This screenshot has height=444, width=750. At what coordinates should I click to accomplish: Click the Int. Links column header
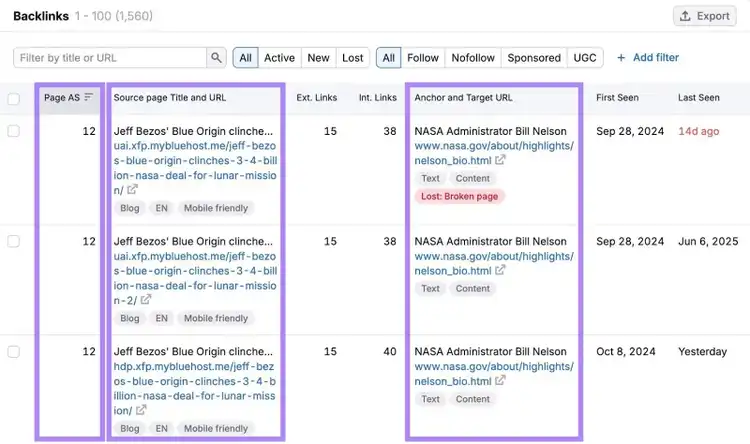tap(378, 98)
